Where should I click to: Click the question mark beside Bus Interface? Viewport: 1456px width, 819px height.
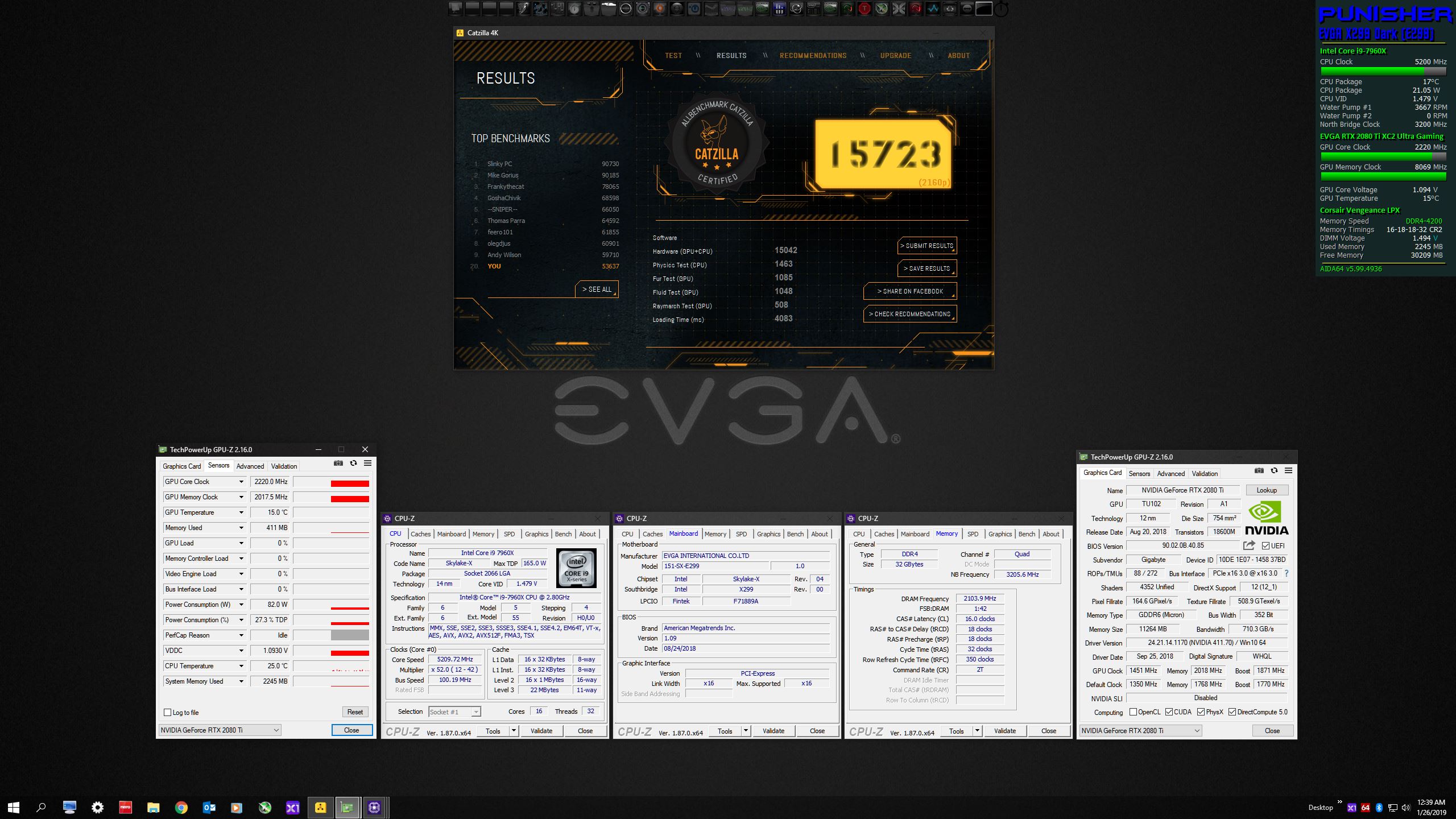1287,573
